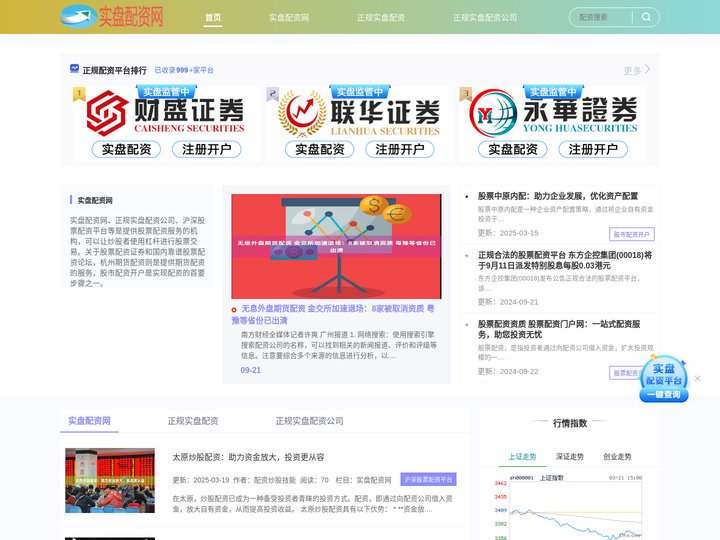Image resolution: width=720 pixels, height=540 pixels.
Task: Click the floating 实盘配资平台 一键查询 badge
Action: tap(664, 379)
